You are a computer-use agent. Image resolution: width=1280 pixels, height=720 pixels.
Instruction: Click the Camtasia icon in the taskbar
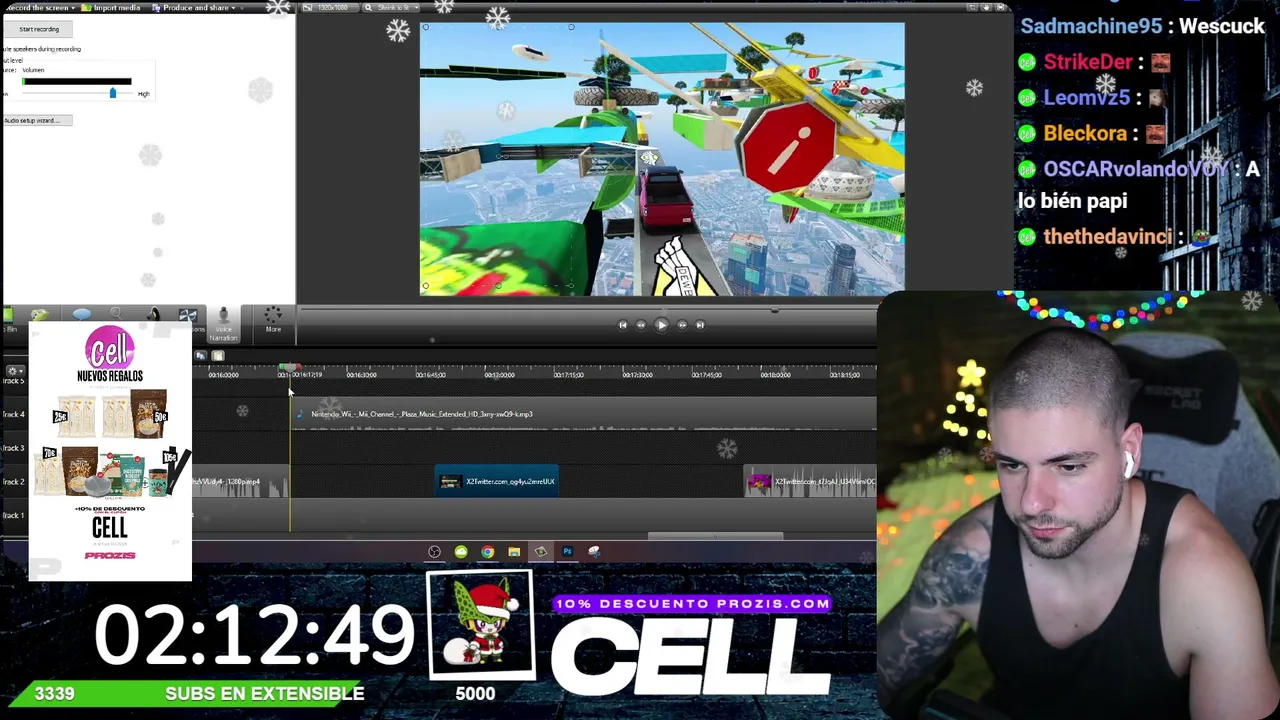point(541,552)
